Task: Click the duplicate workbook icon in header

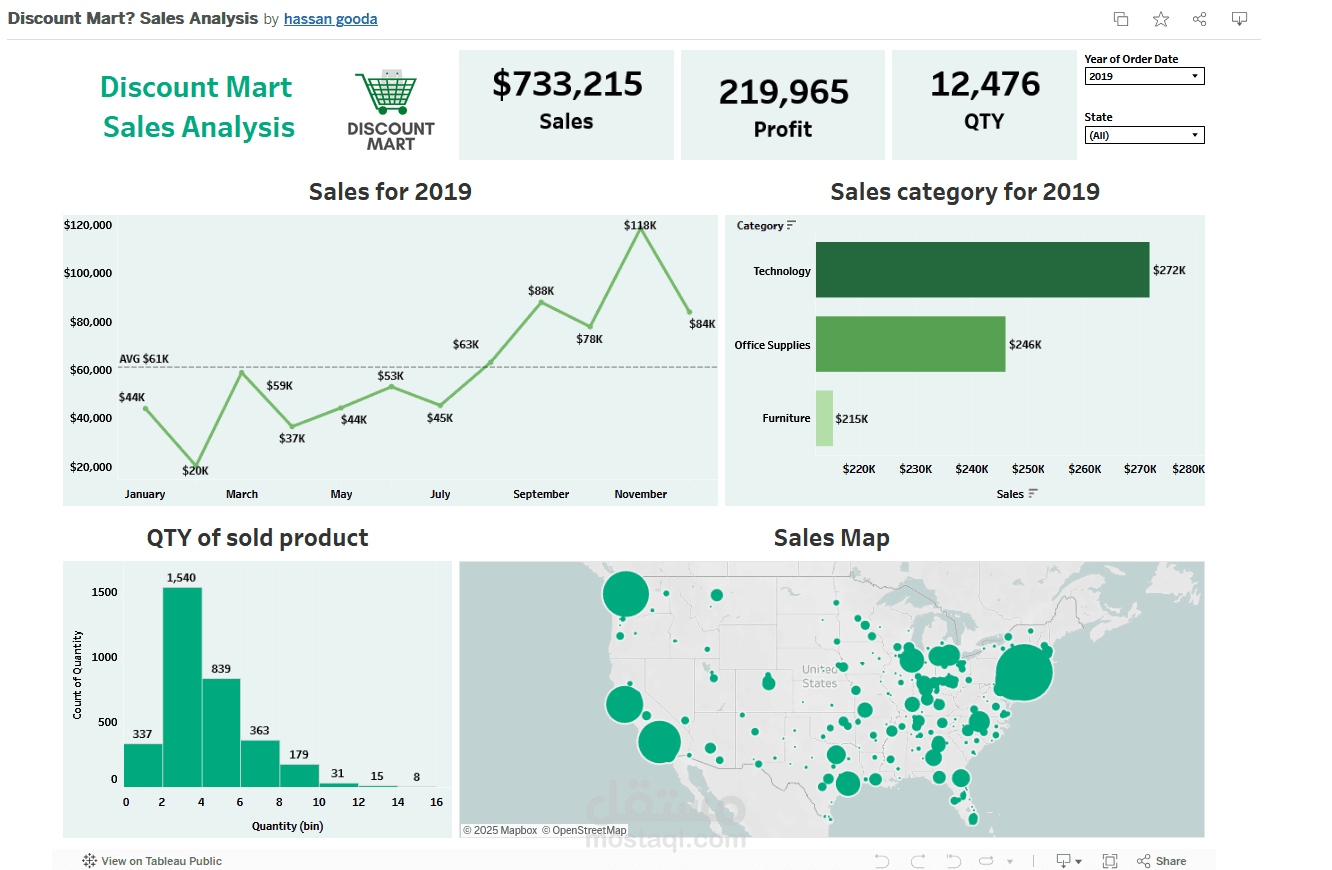Action: coord(1121,19)
